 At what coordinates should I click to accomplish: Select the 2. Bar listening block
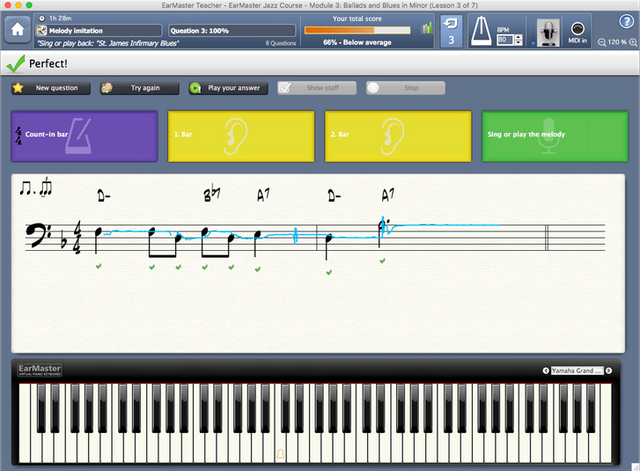pos(398,136)
